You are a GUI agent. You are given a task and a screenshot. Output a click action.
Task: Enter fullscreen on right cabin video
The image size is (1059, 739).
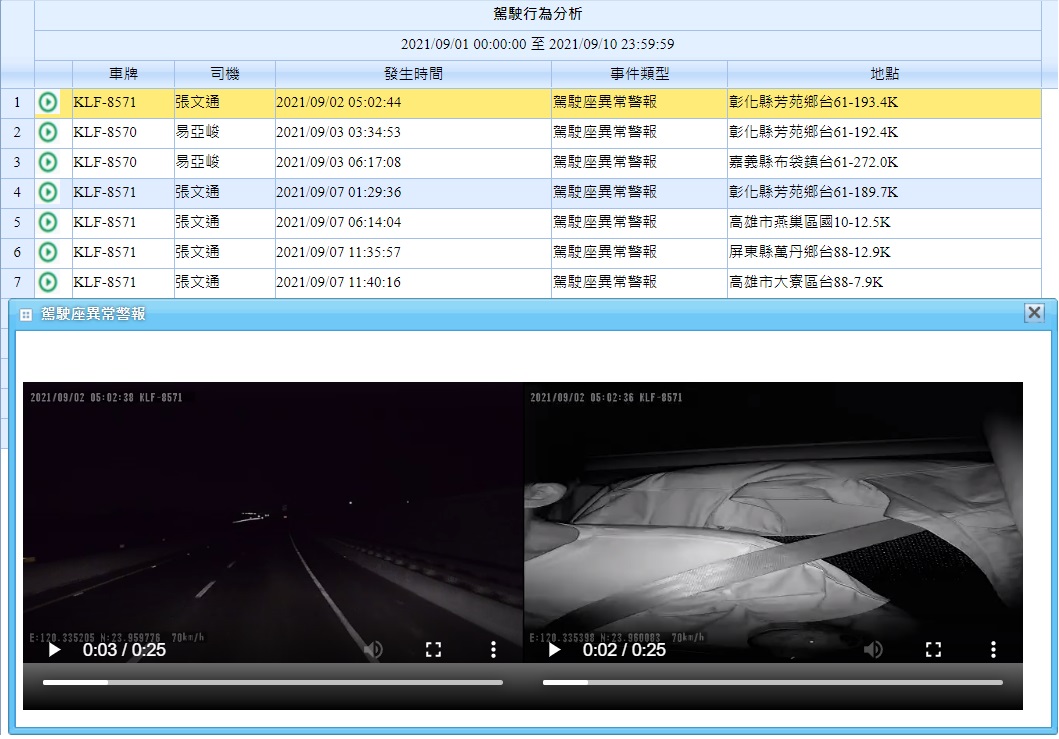(x=933, y=650)
